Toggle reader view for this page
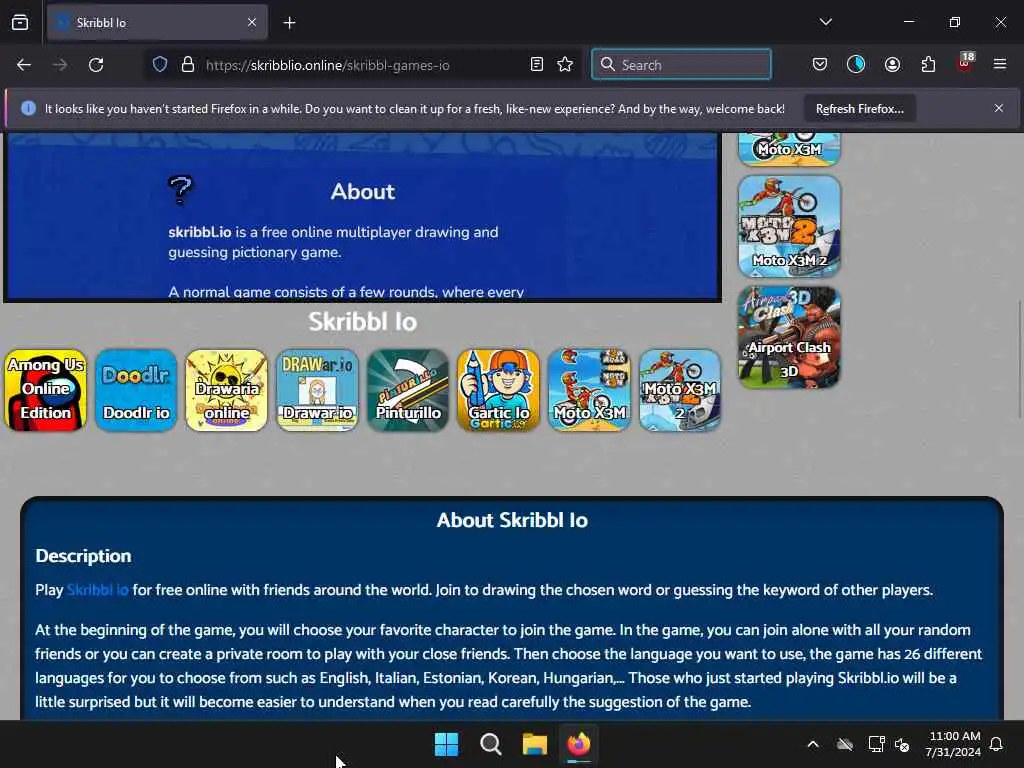1024x768 pixels. point(537,65)
